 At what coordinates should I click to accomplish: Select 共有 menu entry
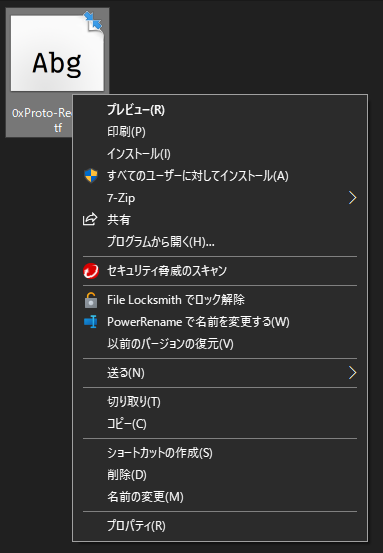tap(220, 219)
